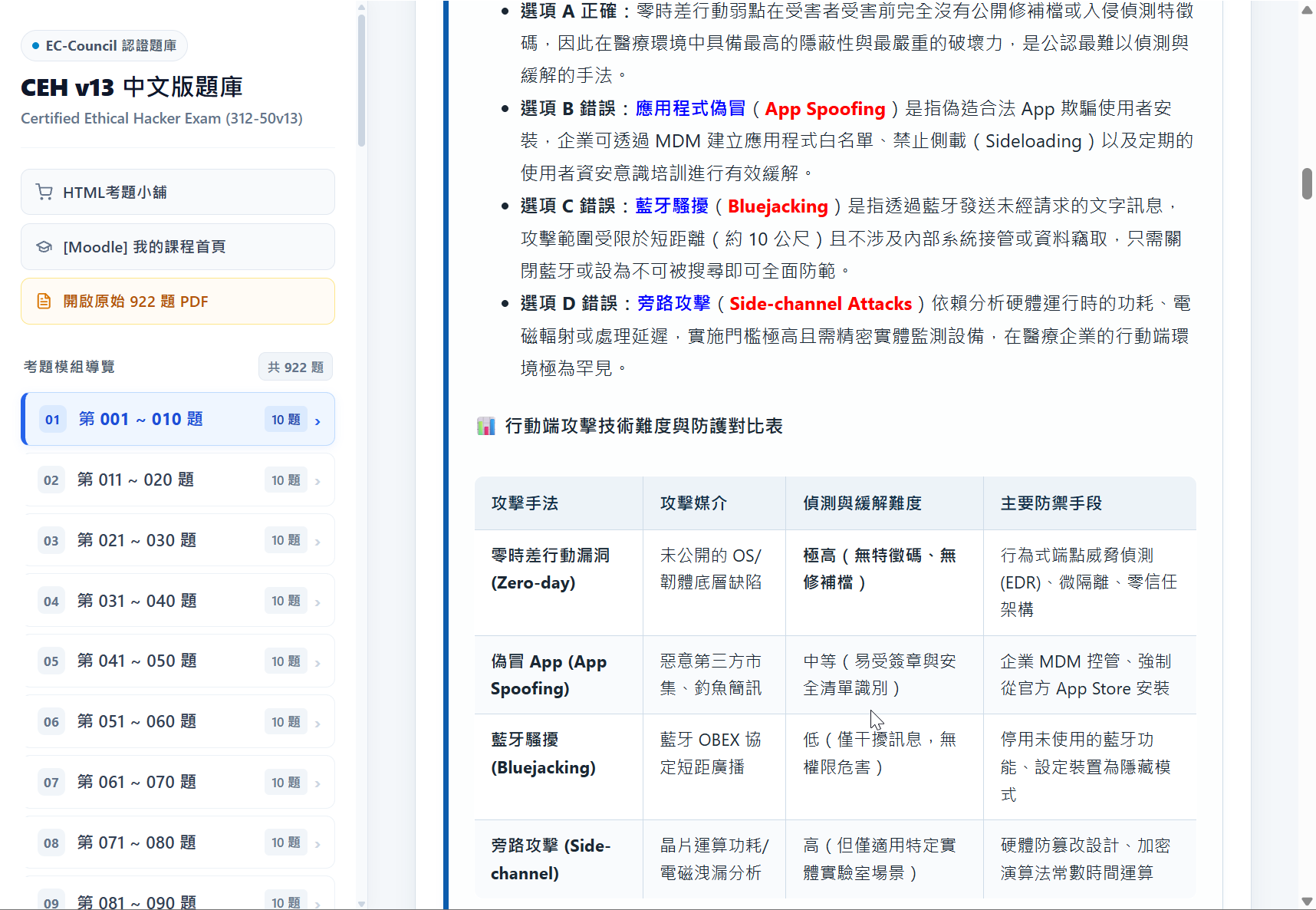
Task: Expand chevron on the 051 ~ 060 row
Action: pyautogui.click(x=317, y=723)
